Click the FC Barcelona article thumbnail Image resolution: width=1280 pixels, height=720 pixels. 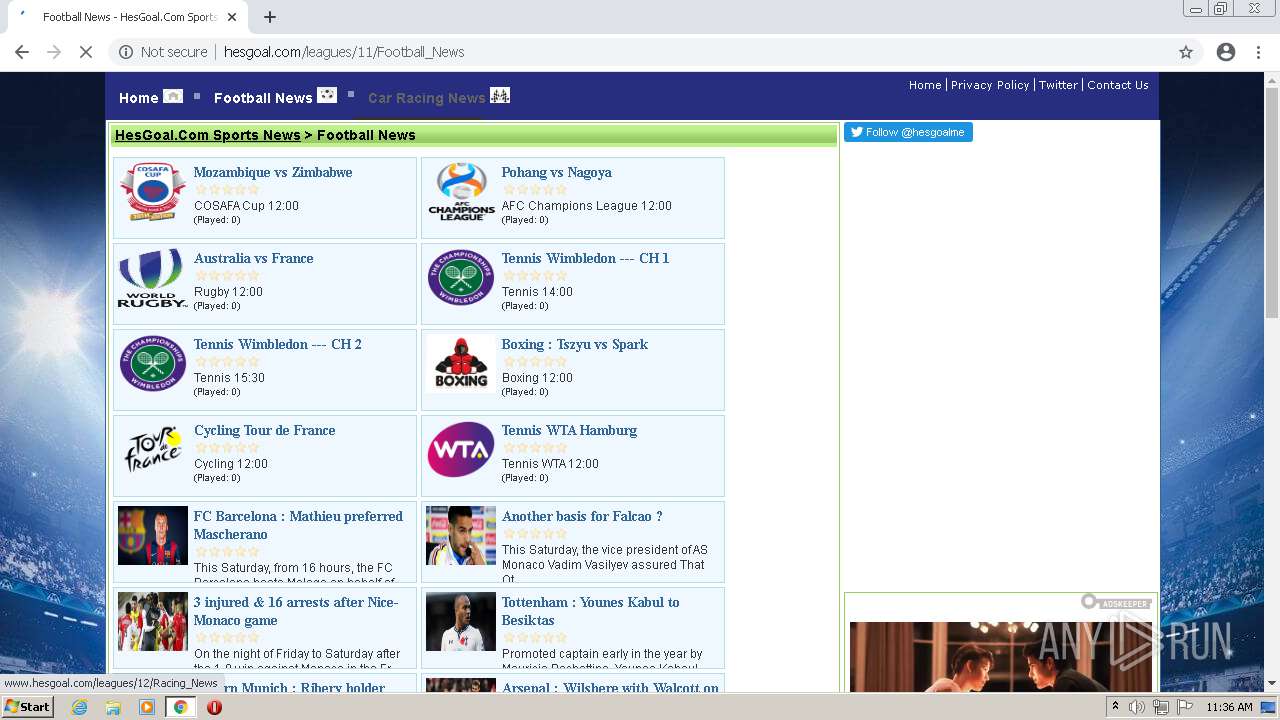pyautogui.click(x=153, y=536)
